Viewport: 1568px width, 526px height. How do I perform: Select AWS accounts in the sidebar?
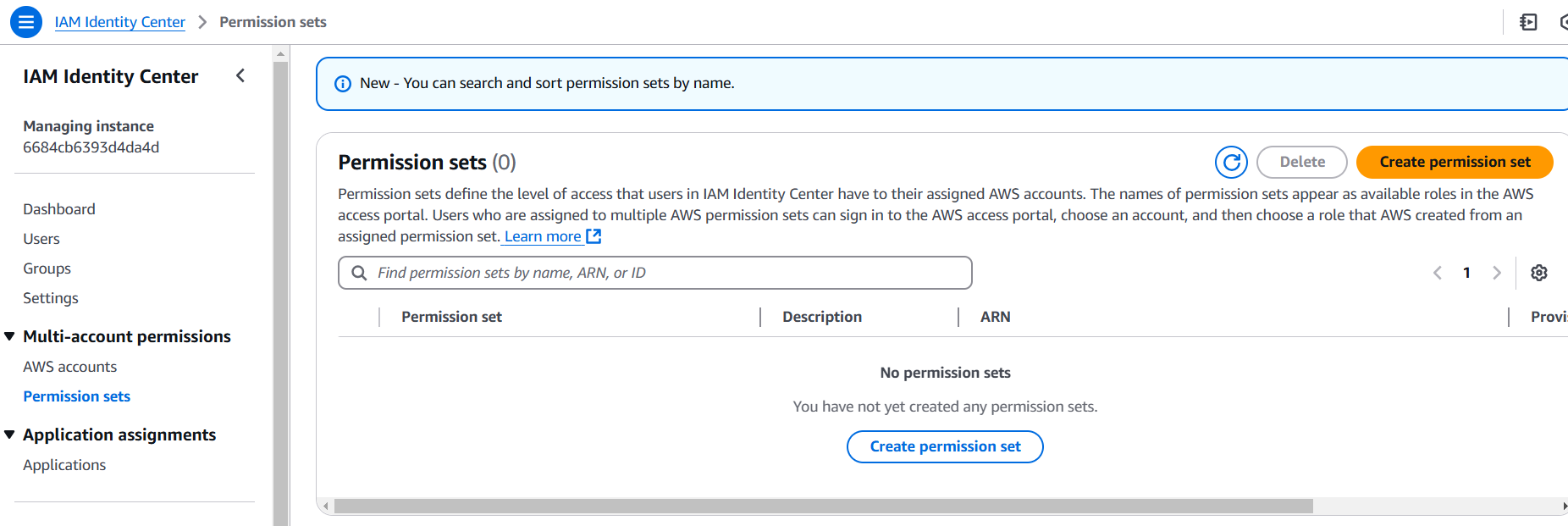70,367
